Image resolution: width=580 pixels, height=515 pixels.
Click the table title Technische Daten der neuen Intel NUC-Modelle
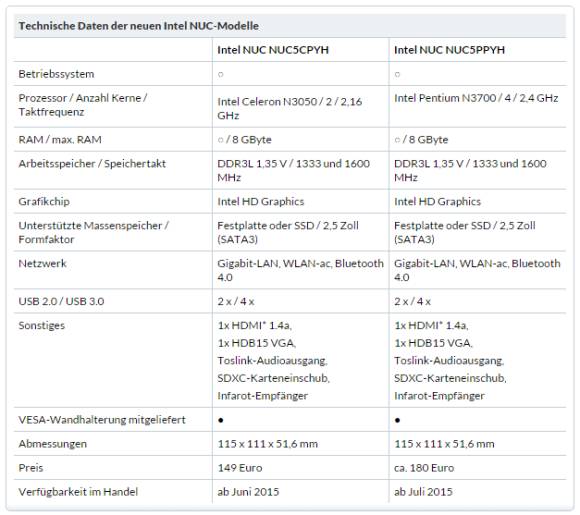click(x=139, y=26)
